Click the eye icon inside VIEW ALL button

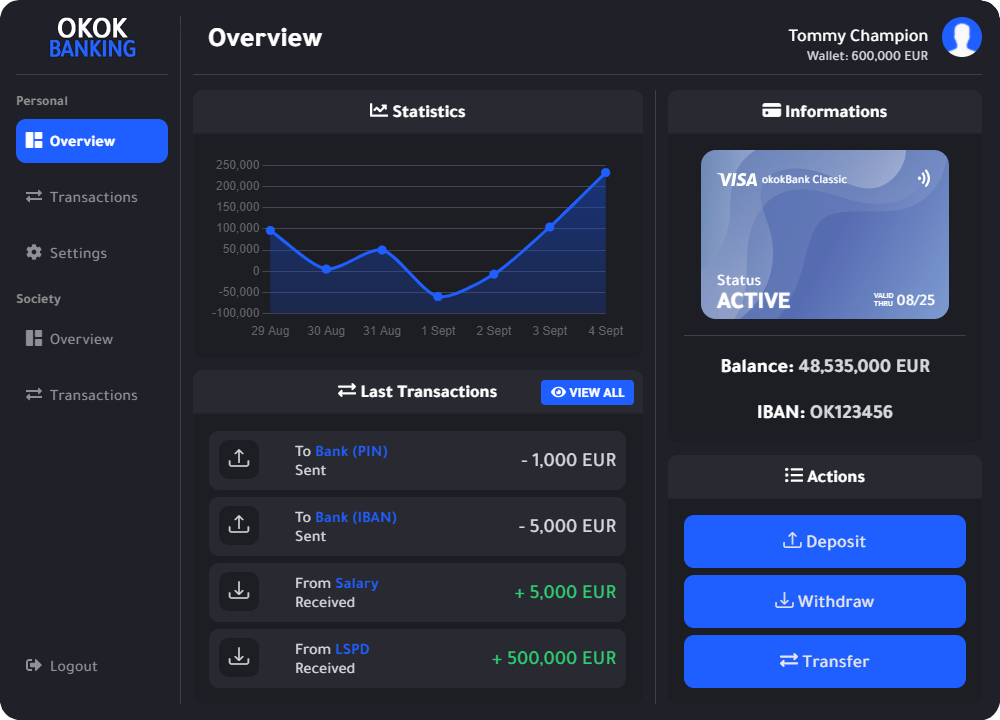(558, 392)
